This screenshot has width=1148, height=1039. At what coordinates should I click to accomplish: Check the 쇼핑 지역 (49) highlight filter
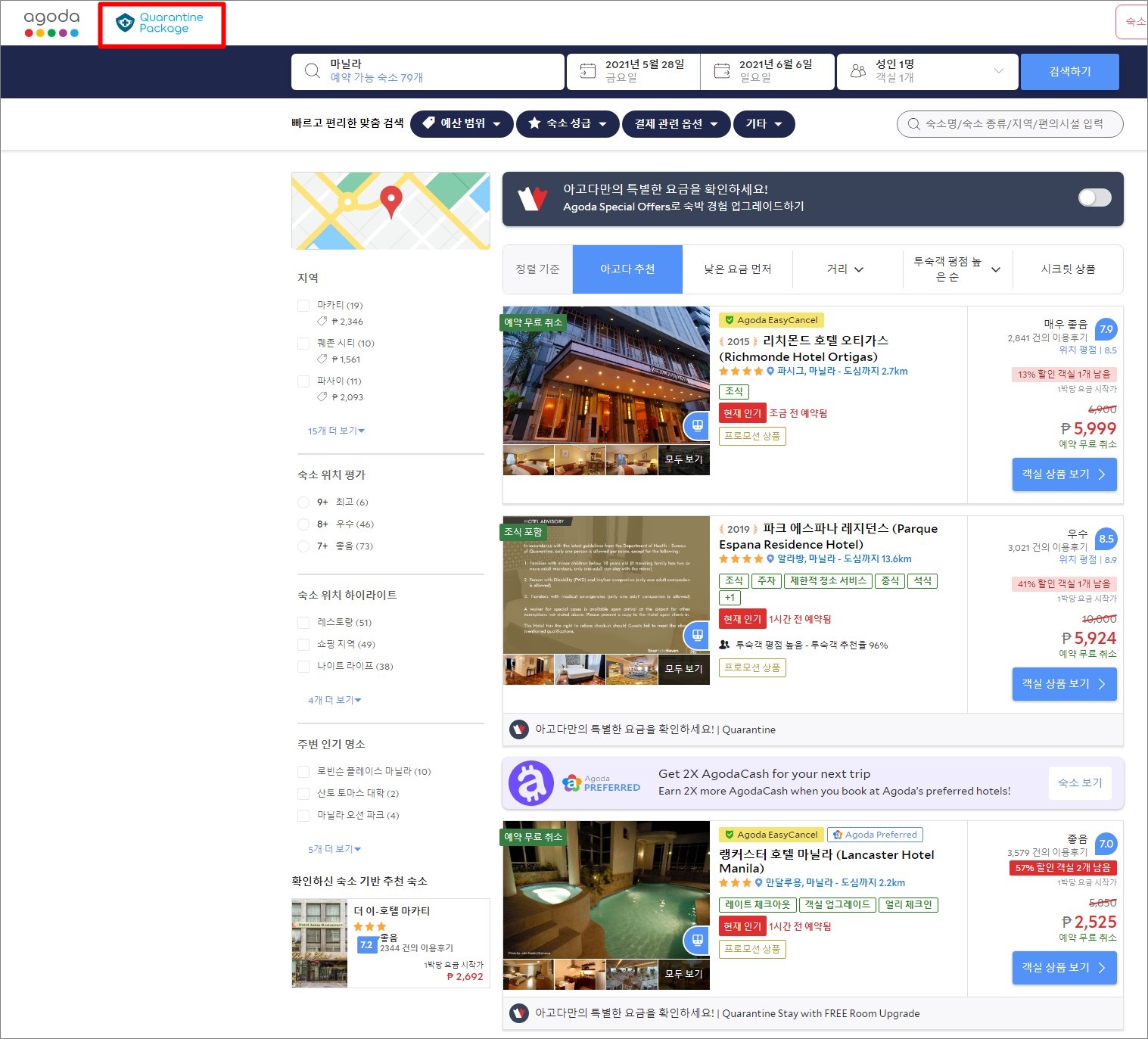point(303,645)
